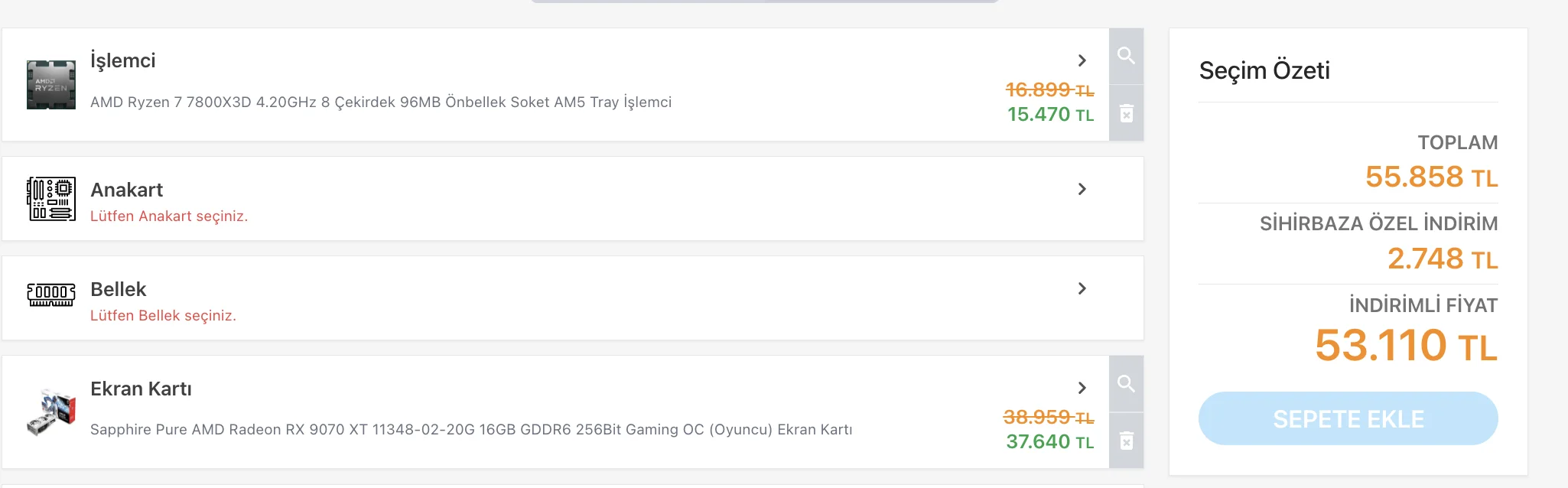The width and height of the screenshot is (1568, 488).
Task: Select the İşlemci category heading
Action: [123, 60]
